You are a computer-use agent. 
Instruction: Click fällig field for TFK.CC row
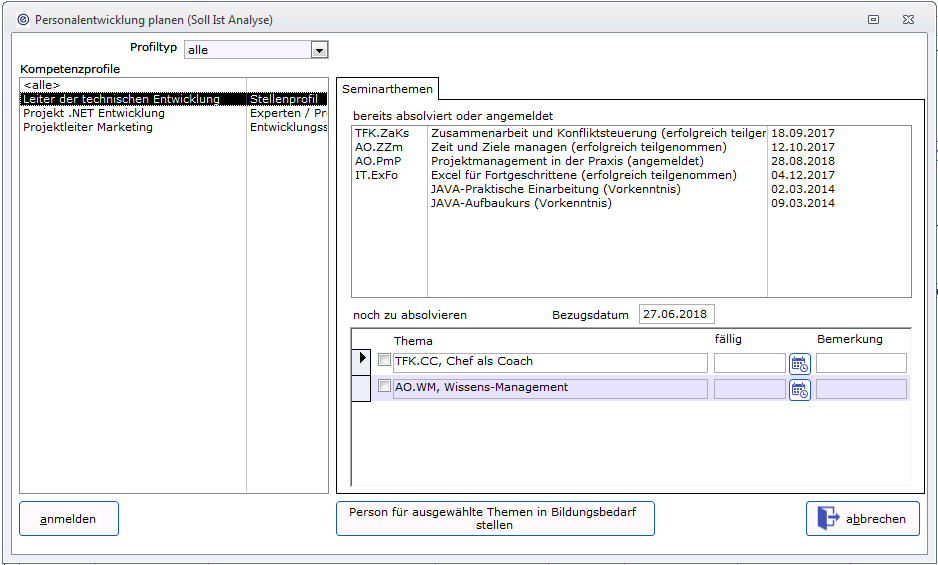pyautogui.click(x=749, y=362)
